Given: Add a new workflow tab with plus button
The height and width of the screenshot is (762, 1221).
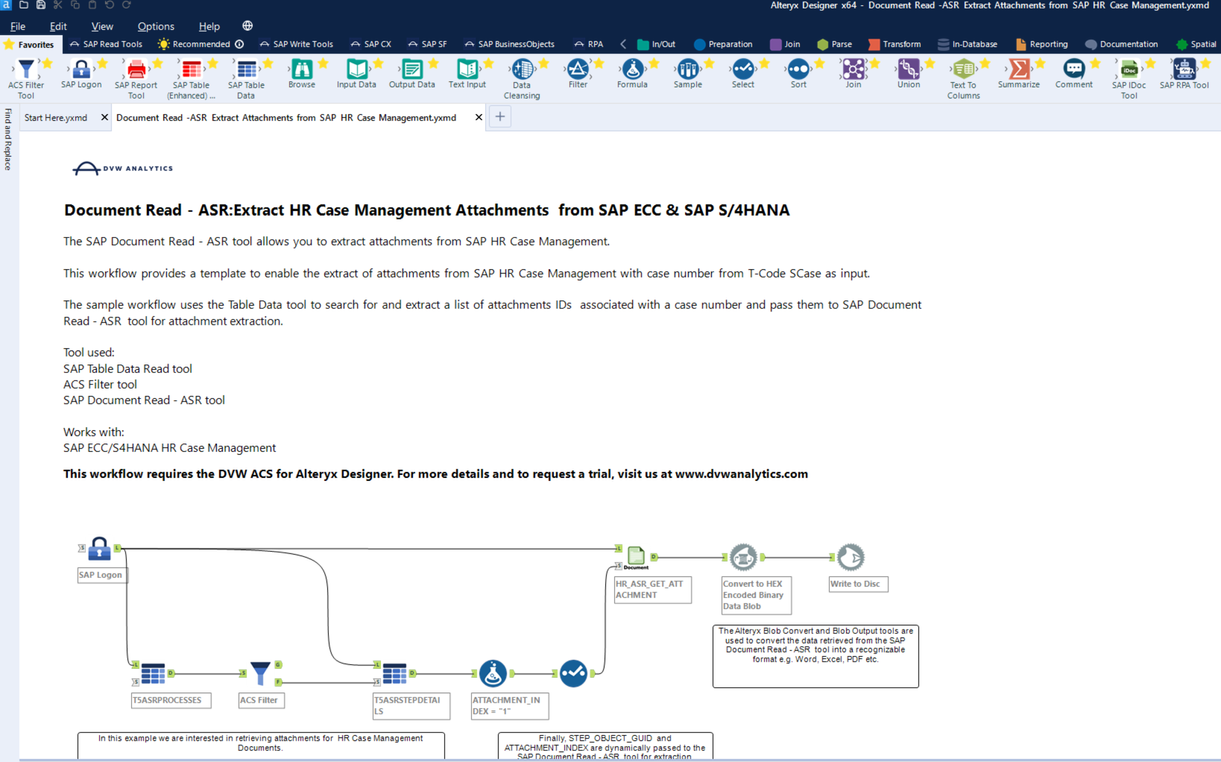Looking at the screenshot, I should 500,117.
